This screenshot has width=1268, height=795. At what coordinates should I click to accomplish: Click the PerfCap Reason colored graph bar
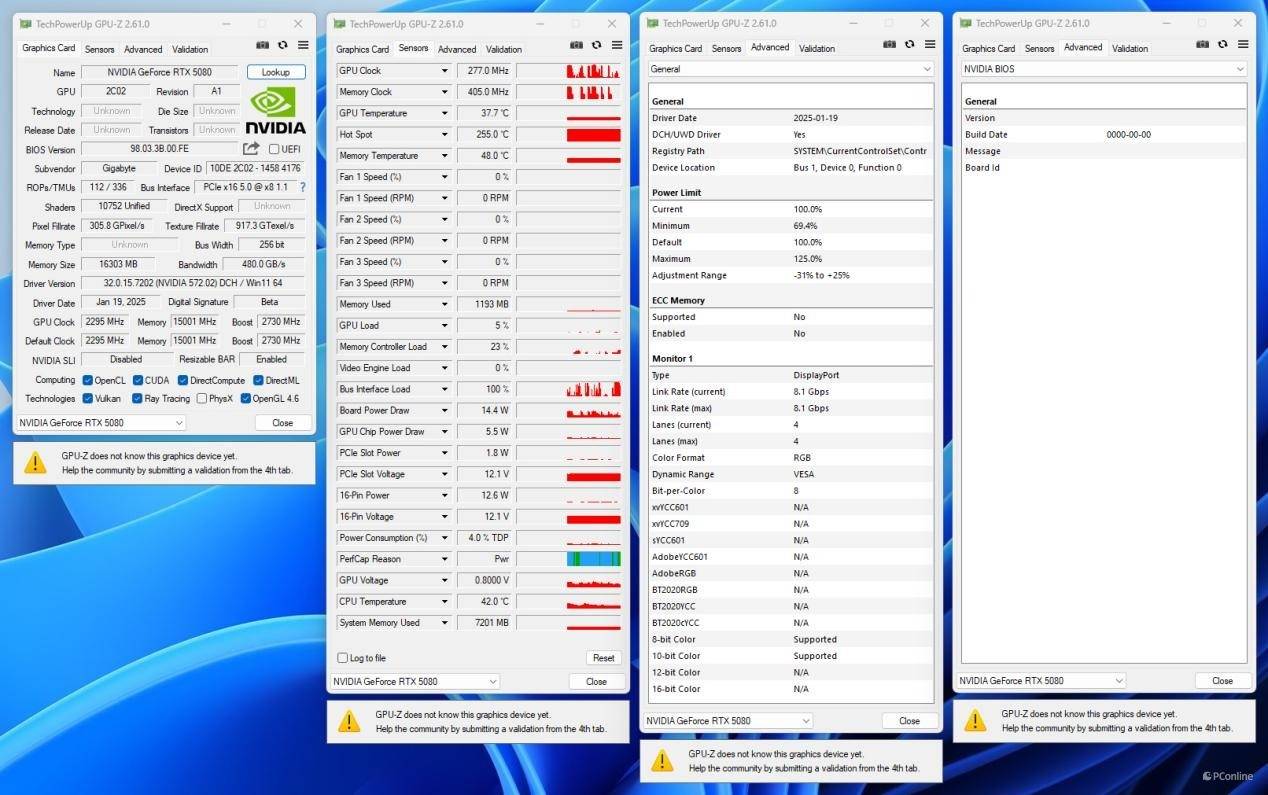point(593,559)
